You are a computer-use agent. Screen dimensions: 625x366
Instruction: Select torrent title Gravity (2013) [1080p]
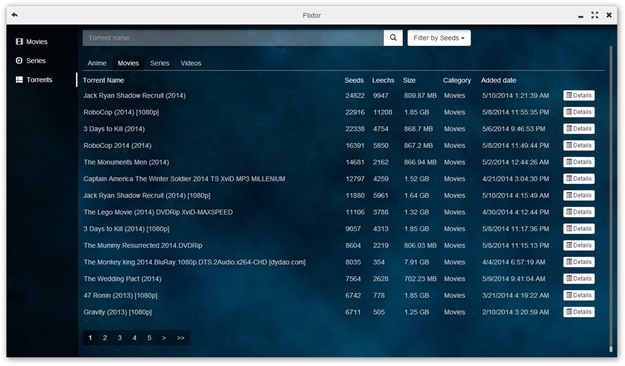tap(118, 312)
